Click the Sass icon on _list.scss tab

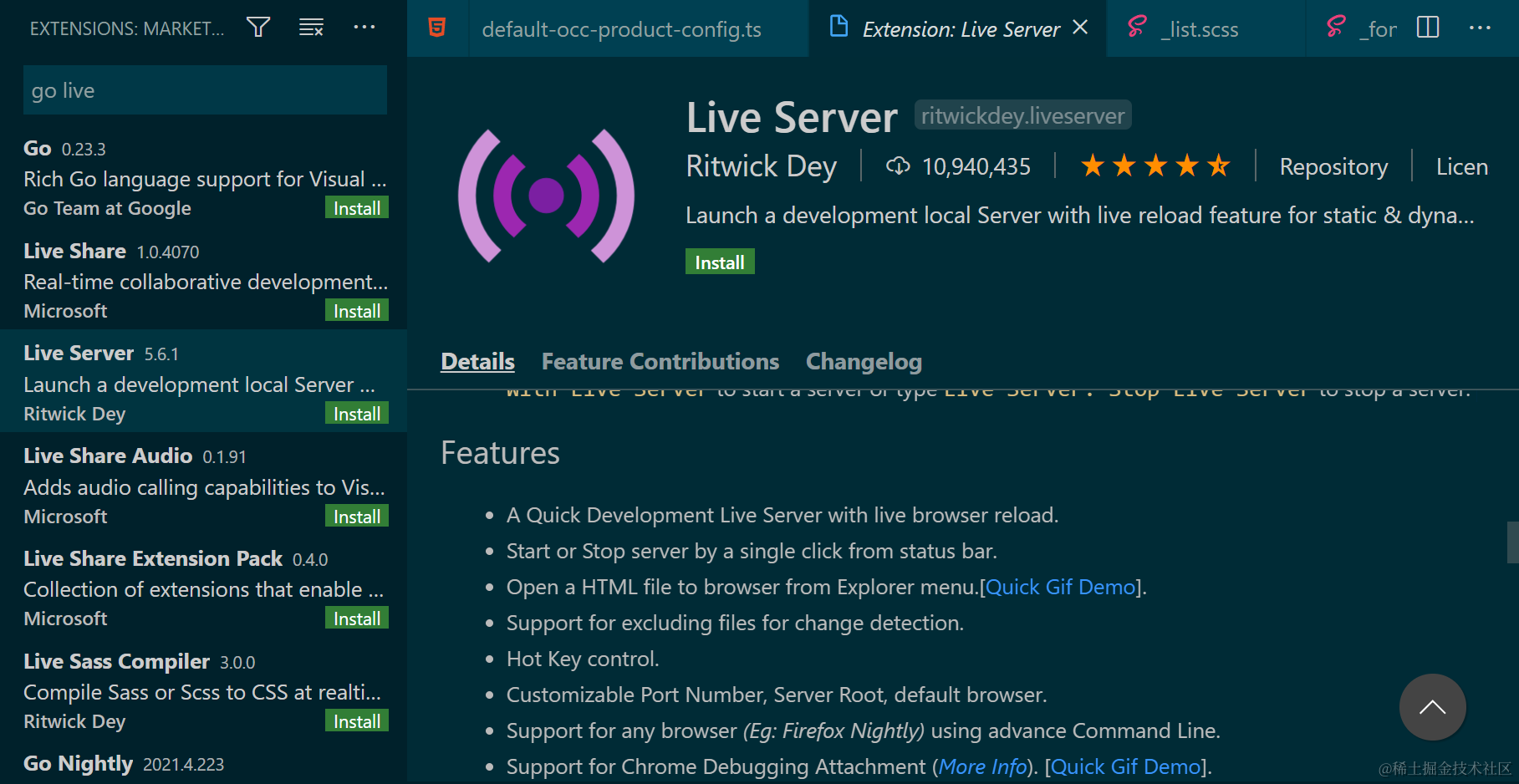pyautogui.click(x=1137, y=28)
